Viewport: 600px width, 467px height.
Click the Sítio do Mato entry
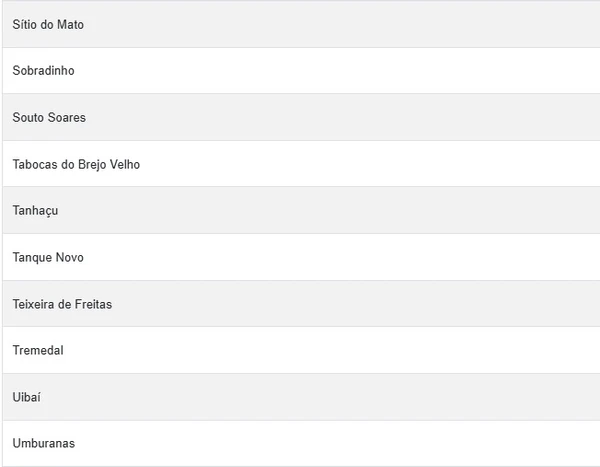[x=48, y=24]
